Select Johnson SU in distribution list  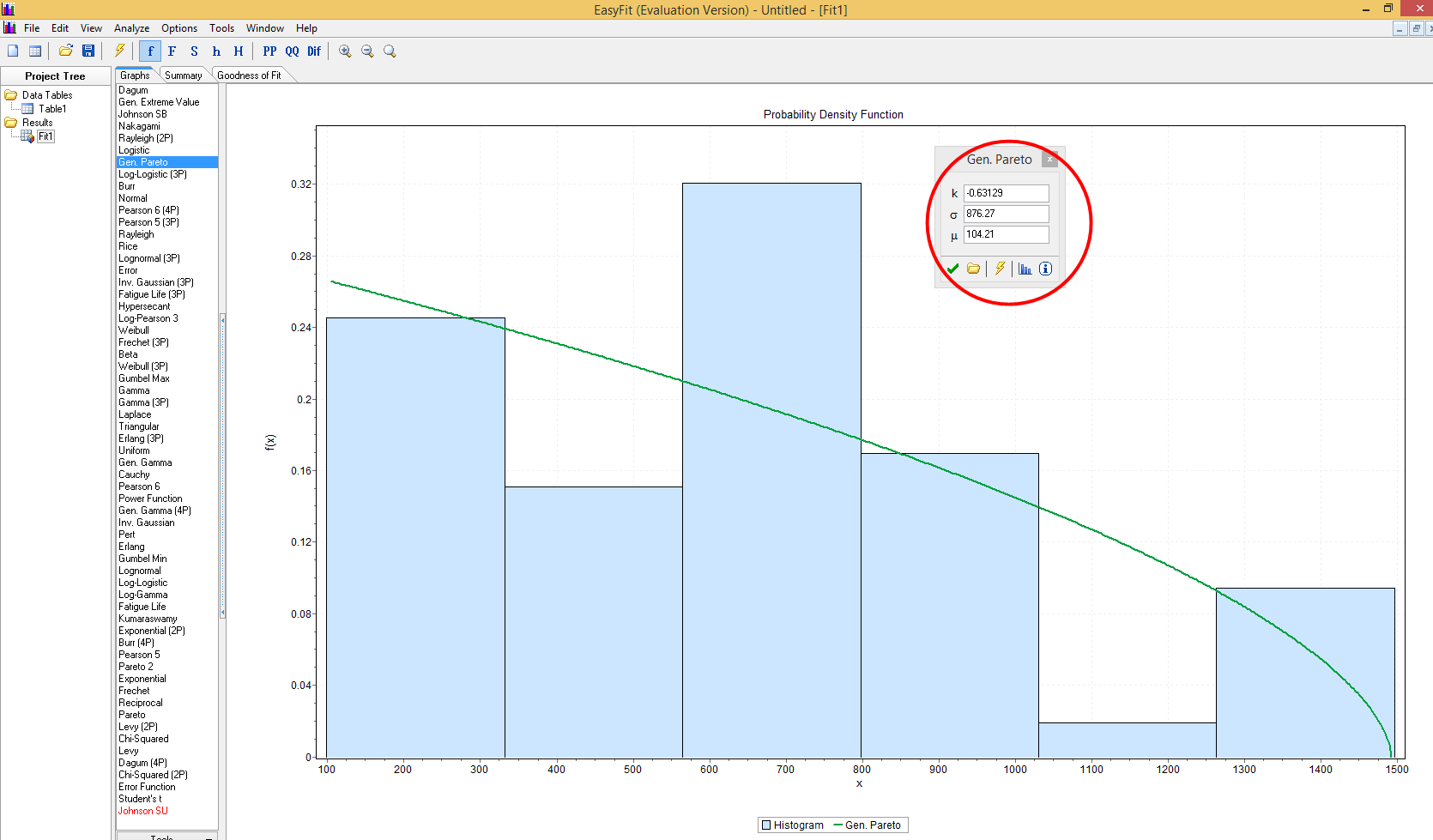point(143,811)
